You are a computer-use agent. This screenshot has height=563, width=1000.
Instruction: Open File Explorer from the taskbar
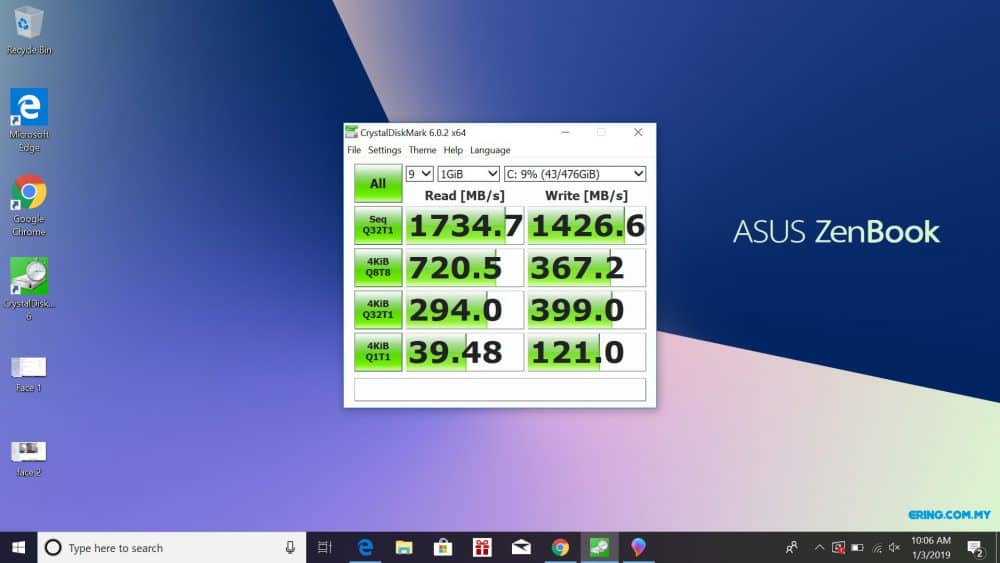tap(404, 548)
